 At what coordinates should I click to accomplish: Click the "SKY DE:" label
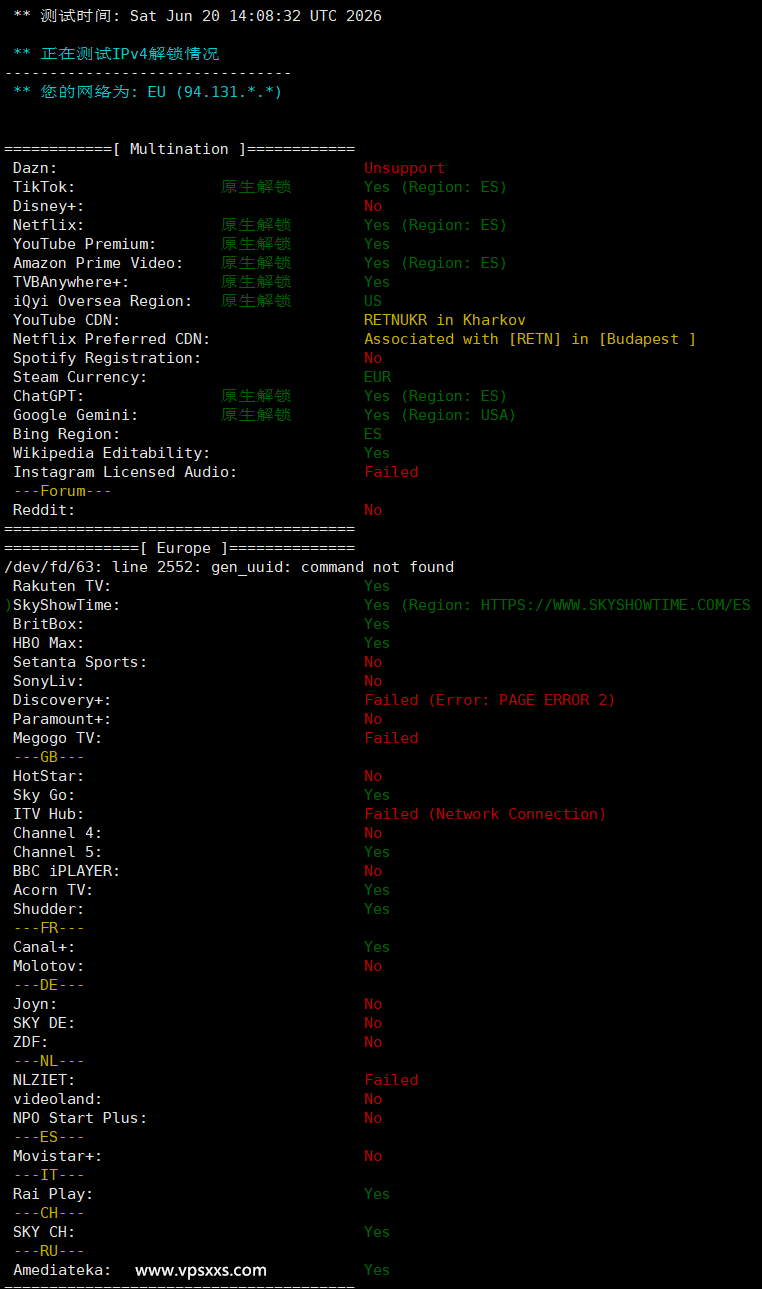(44, 1023)
